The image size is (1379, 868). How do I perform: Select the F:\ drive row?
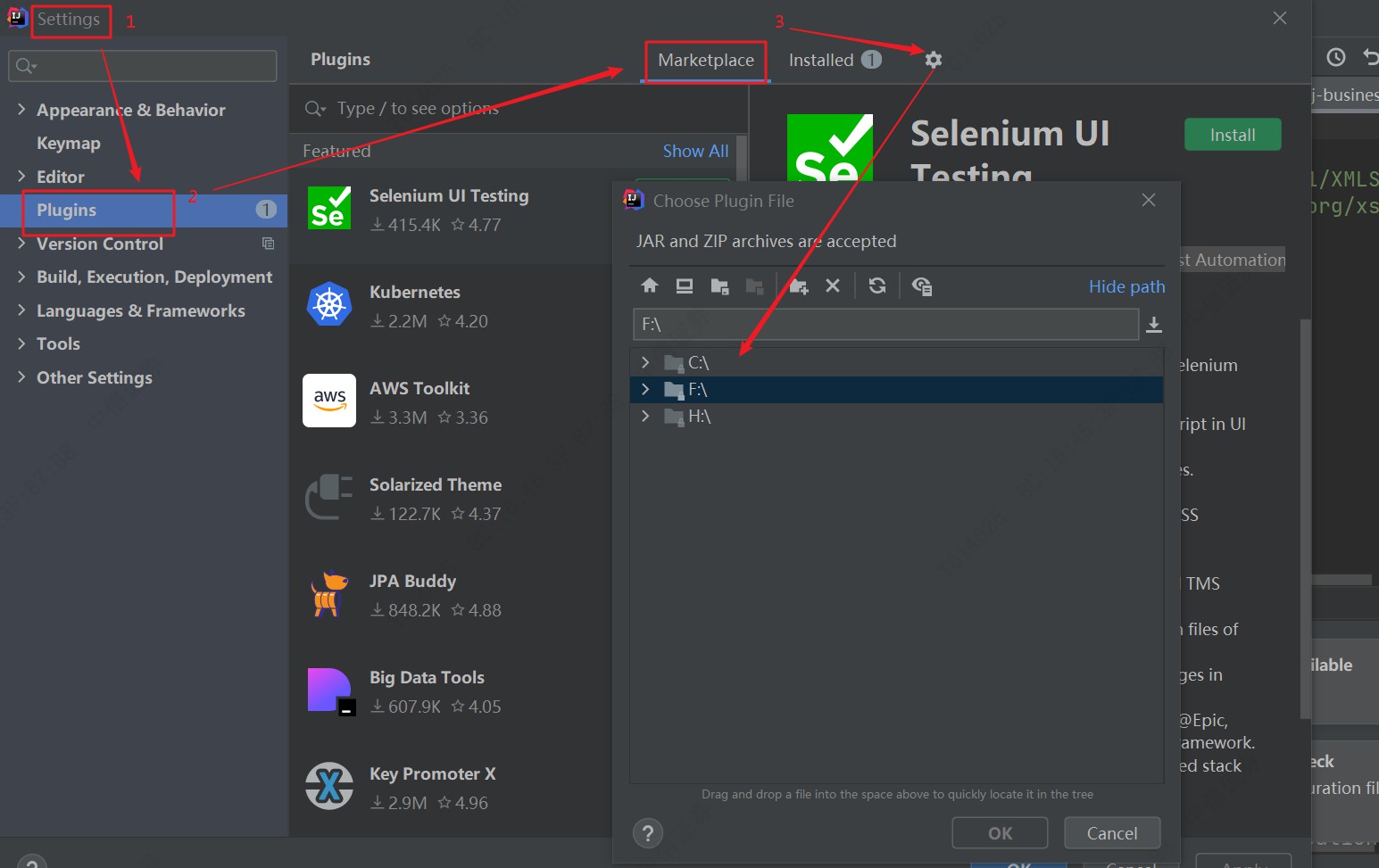[x=896, y=389]
